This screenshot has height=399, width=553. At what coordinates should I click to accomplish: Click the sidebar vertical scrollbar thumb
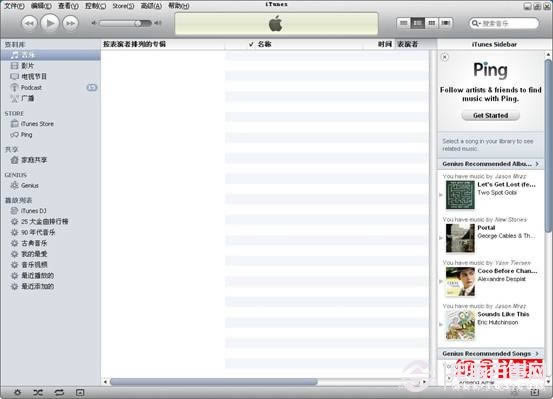548,145
